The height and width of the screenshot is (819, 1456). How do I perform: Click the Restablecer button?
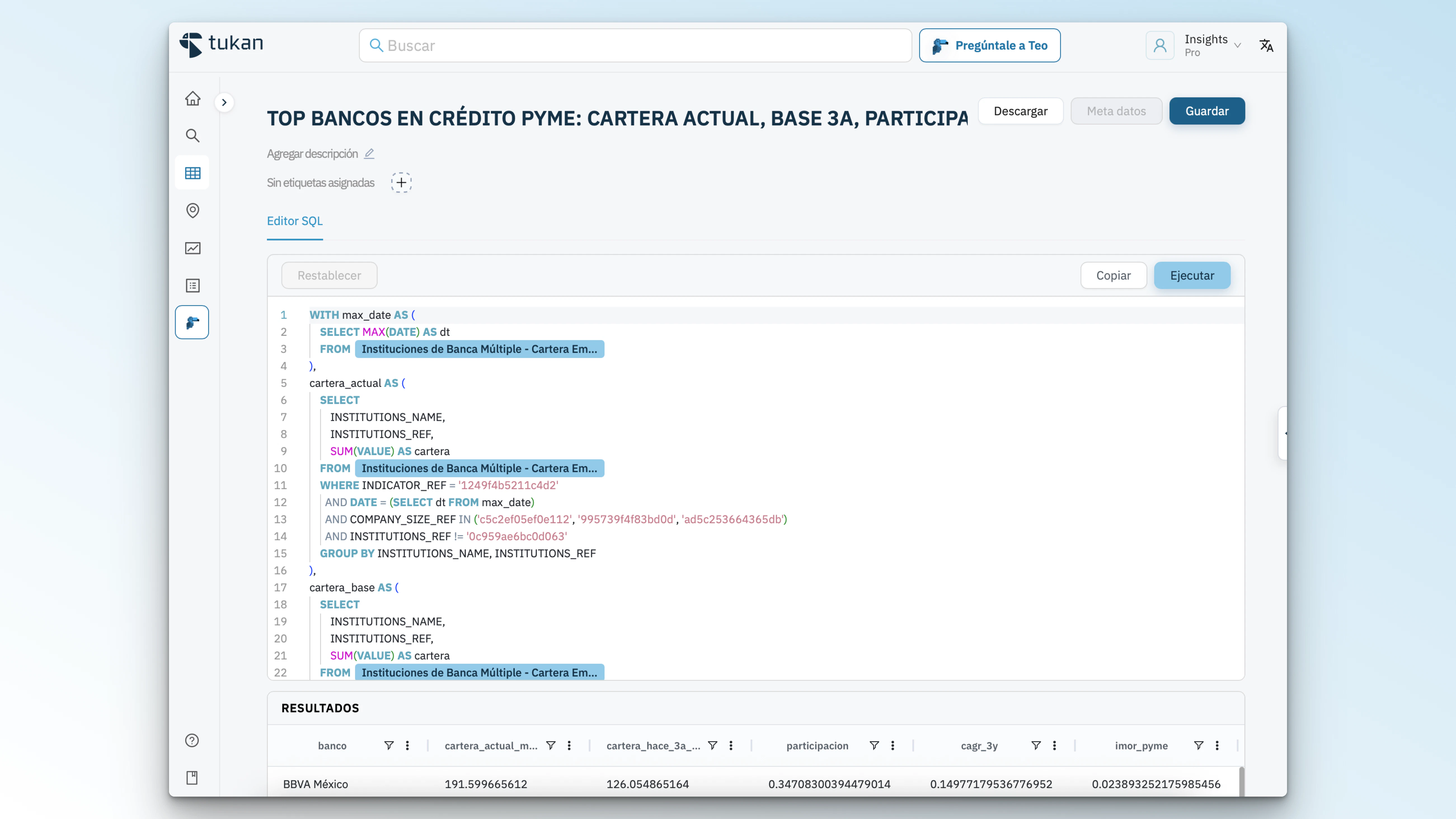329,275
